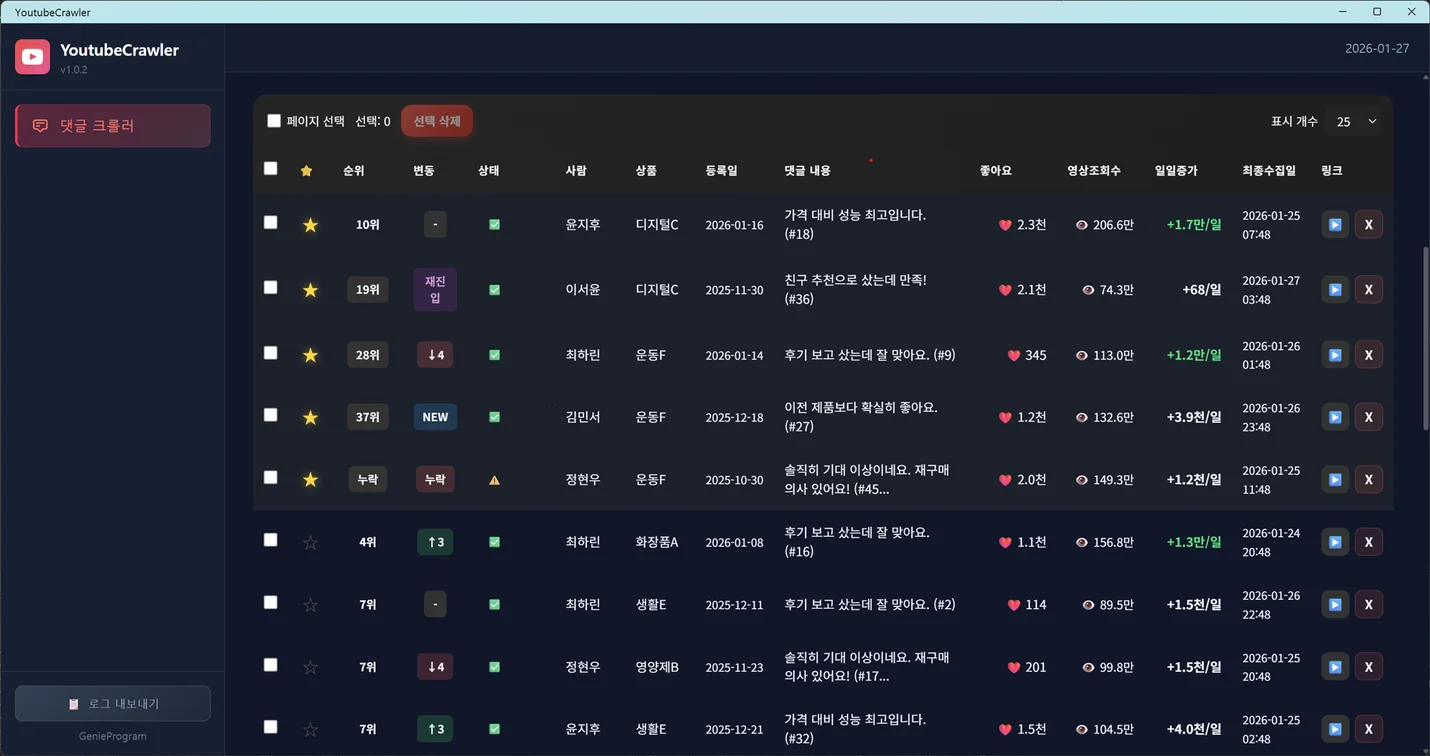Enable the 페이지 선택 checkbox

274,121
